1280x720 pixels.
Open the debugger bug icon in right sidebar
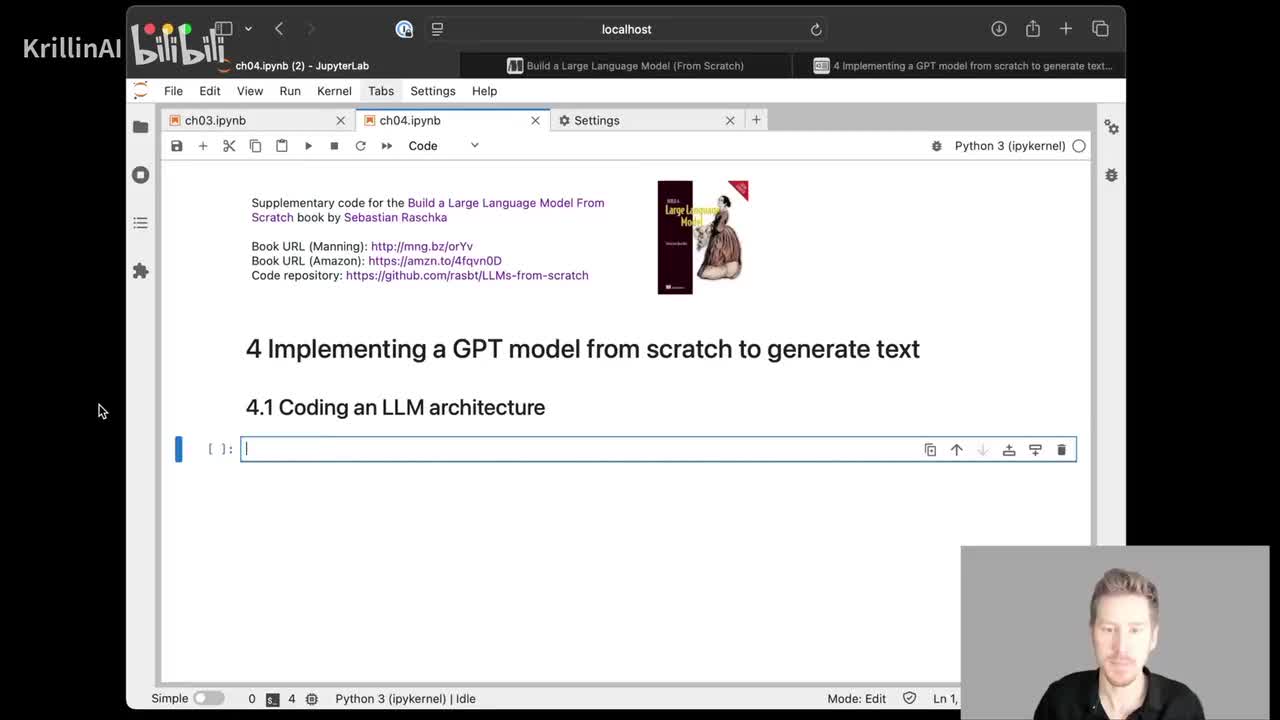point(1111,175)
